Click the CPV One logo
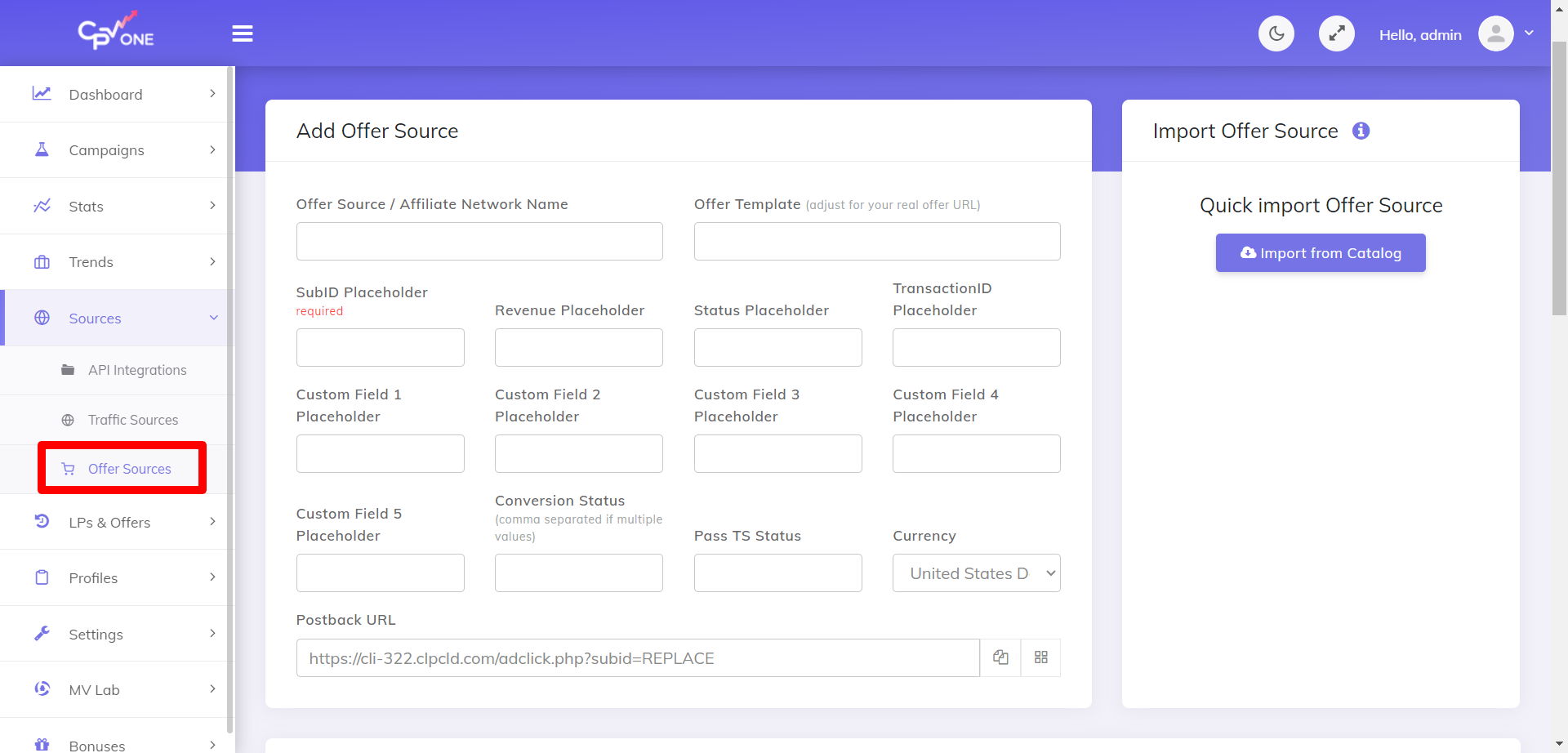1568x753 pixels. point(116,33)
